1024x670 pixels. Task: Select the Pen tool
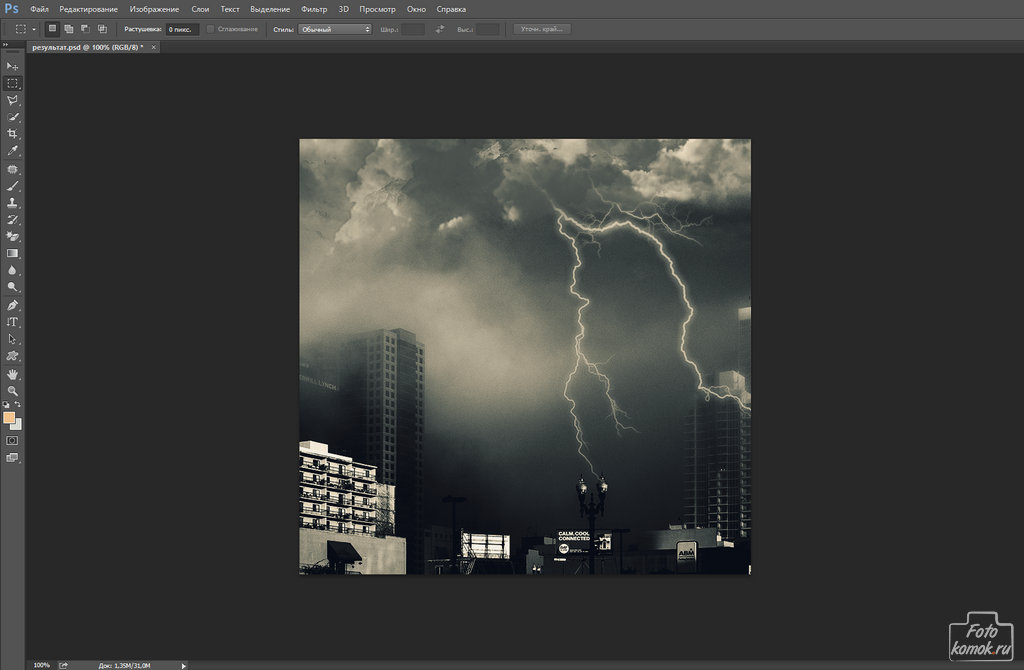(13, 304)
